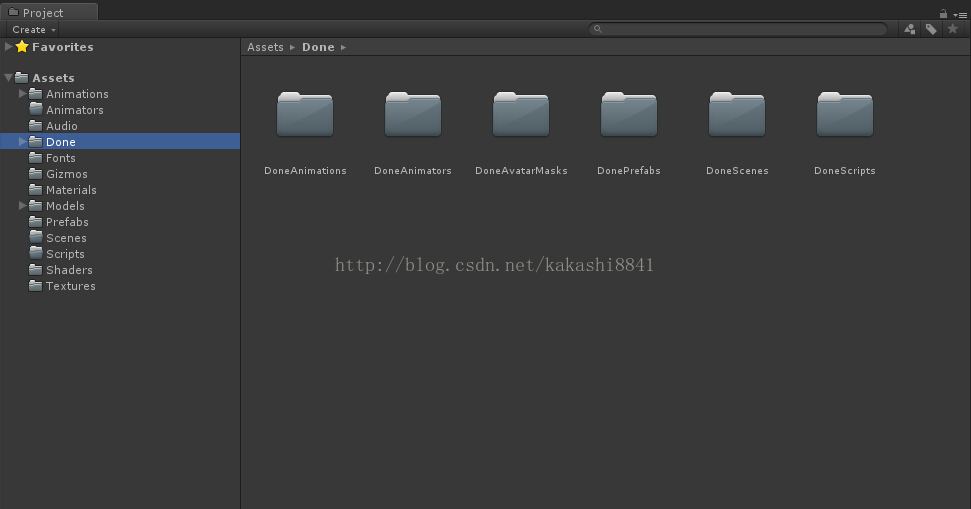Click the Assets root folder icon
This screenshot has height=509, width=971.
[22, 77]
